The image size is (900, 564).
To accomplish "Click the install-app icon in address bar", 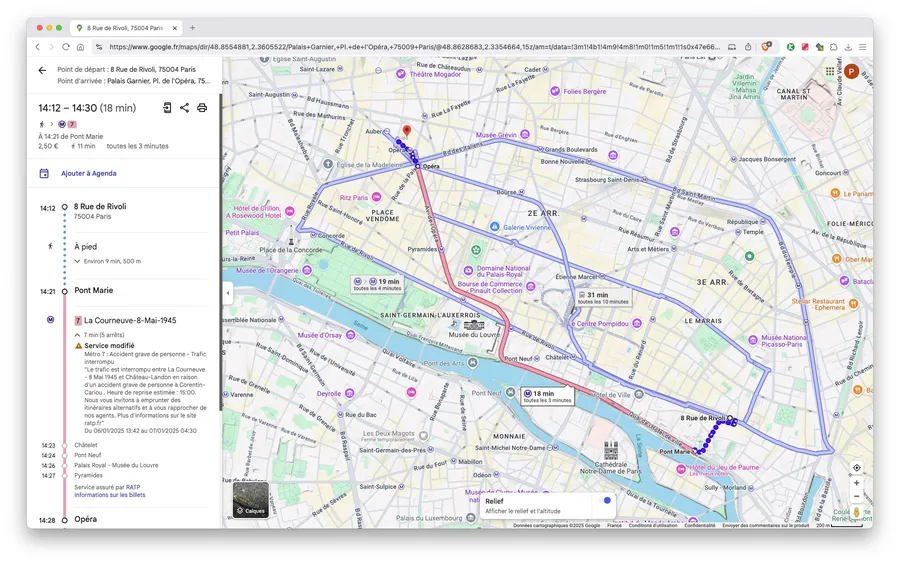I will pyautogui.click(x=732, y=47).
